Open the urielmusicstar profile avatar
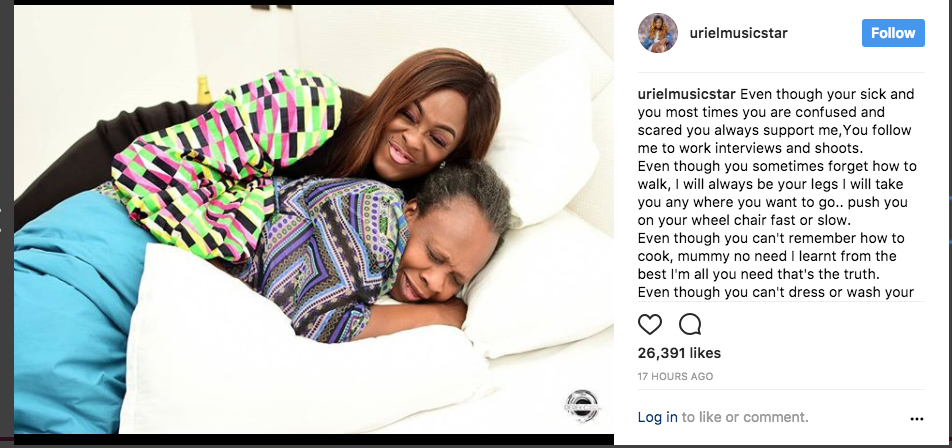 [x=658, y=33]
